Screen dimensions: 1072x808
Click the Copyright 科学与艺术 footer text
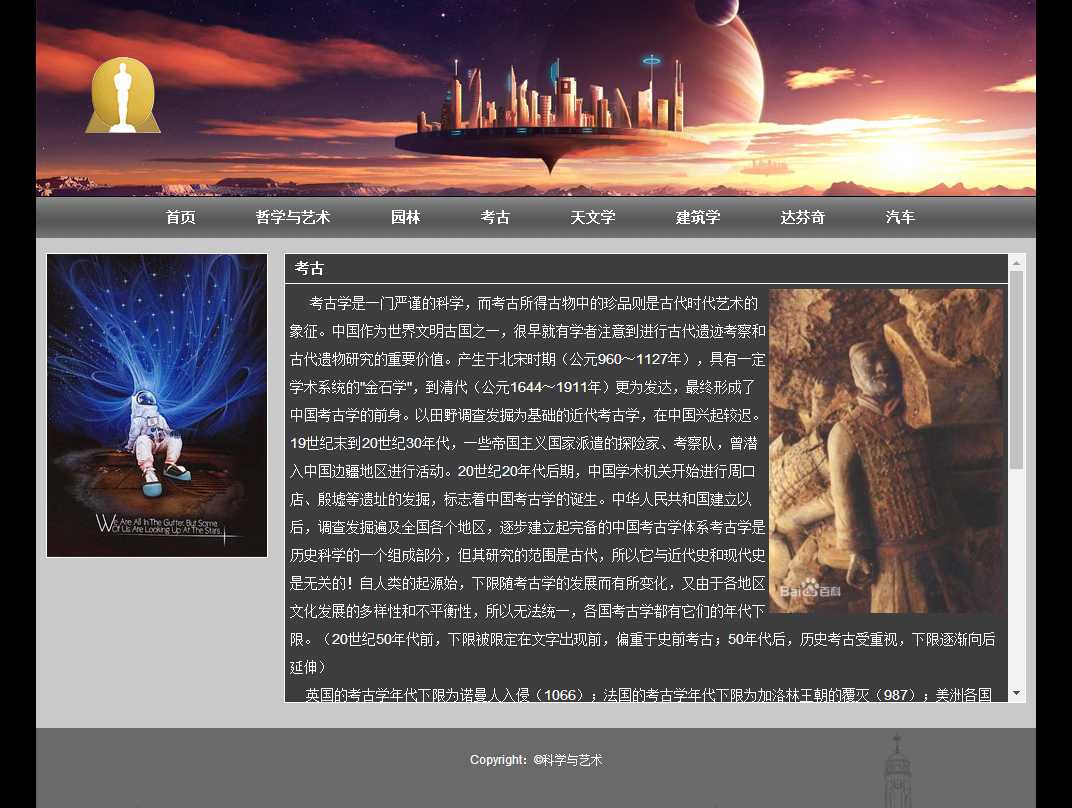pyautogui.click(x=536, y=760)
